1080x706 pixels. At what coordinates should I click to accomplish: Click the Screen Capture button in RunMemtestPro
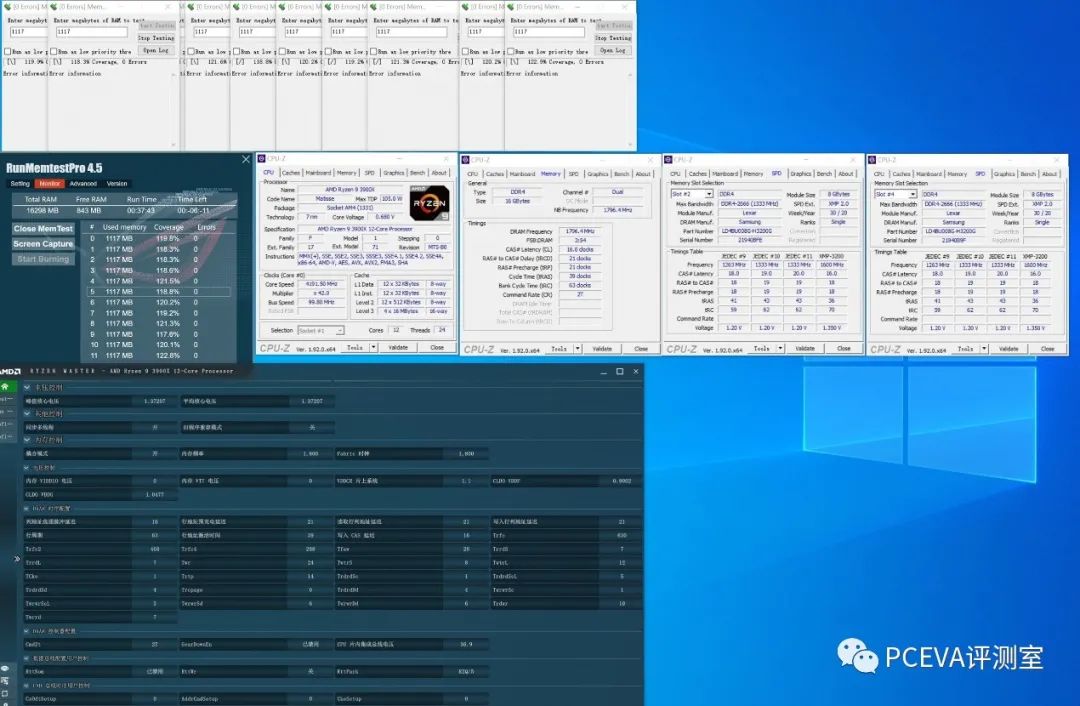pyautogui.click(x=42, y=243)
